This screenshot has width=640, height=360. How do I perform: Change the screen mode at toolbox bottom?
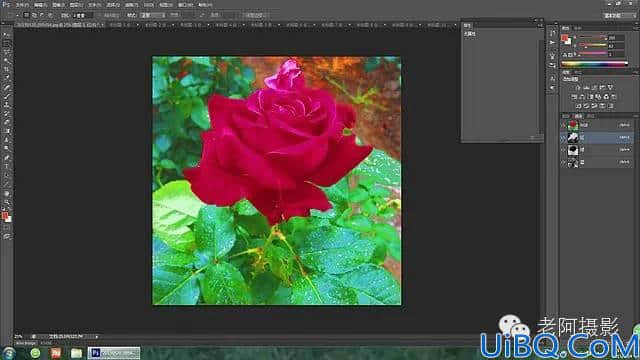coord(7,236)
